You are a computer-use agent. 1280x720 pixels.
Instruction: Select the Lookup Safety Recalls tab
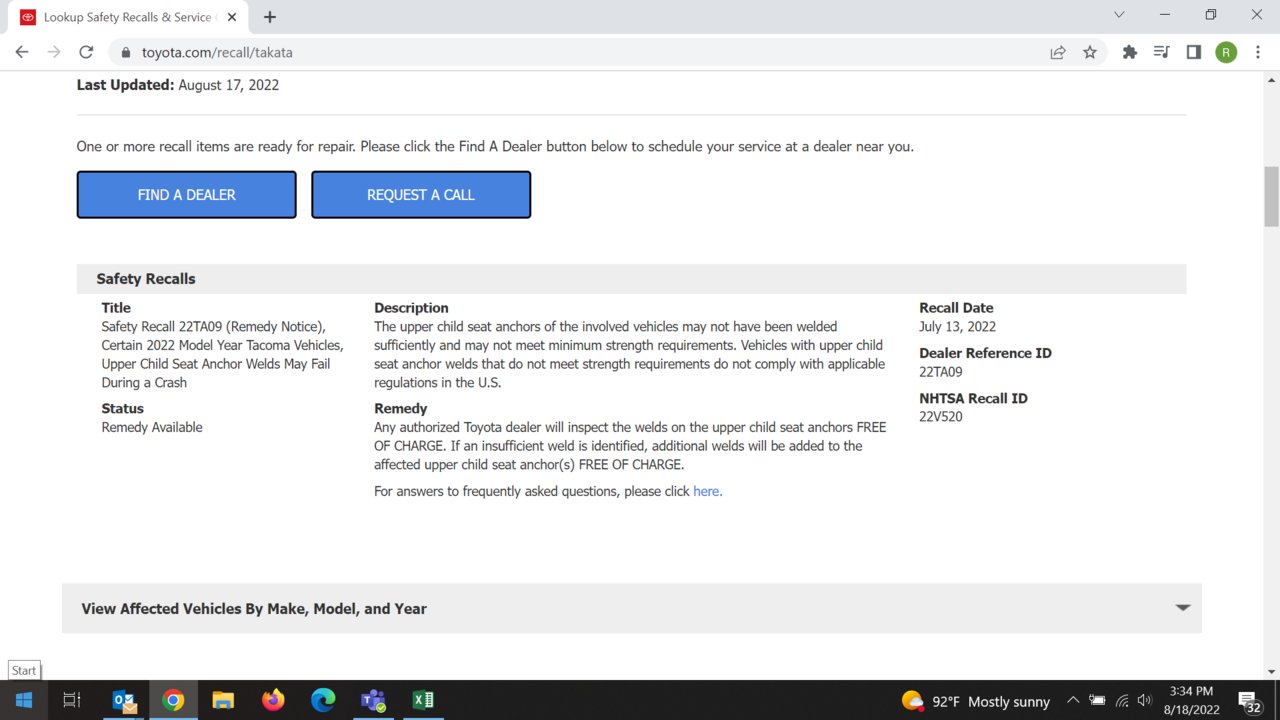[129, 17]
